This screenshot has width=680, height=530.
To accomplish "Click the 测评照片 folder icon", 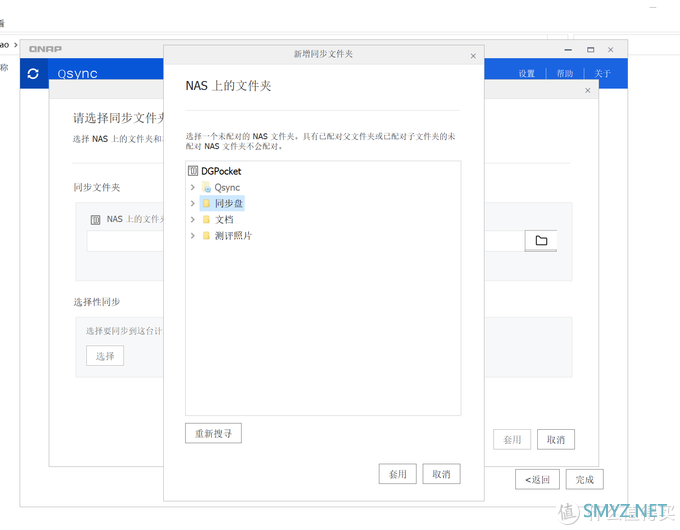I will 206,236.
